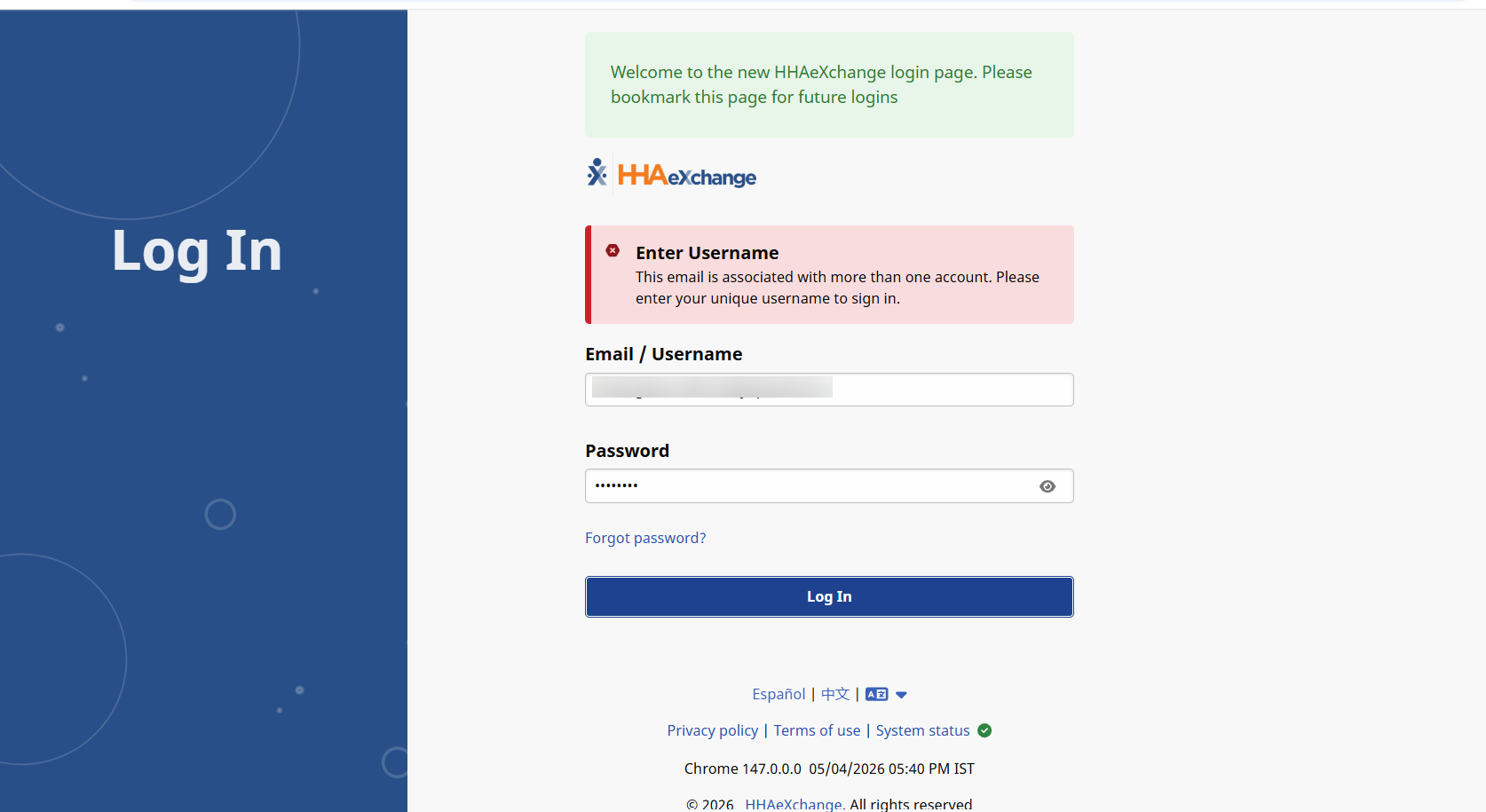Click the Chrome 147.0.0.0 version text
Image resolution: width=1486 pixels, height=812 pixels.
tap(742, 769)
